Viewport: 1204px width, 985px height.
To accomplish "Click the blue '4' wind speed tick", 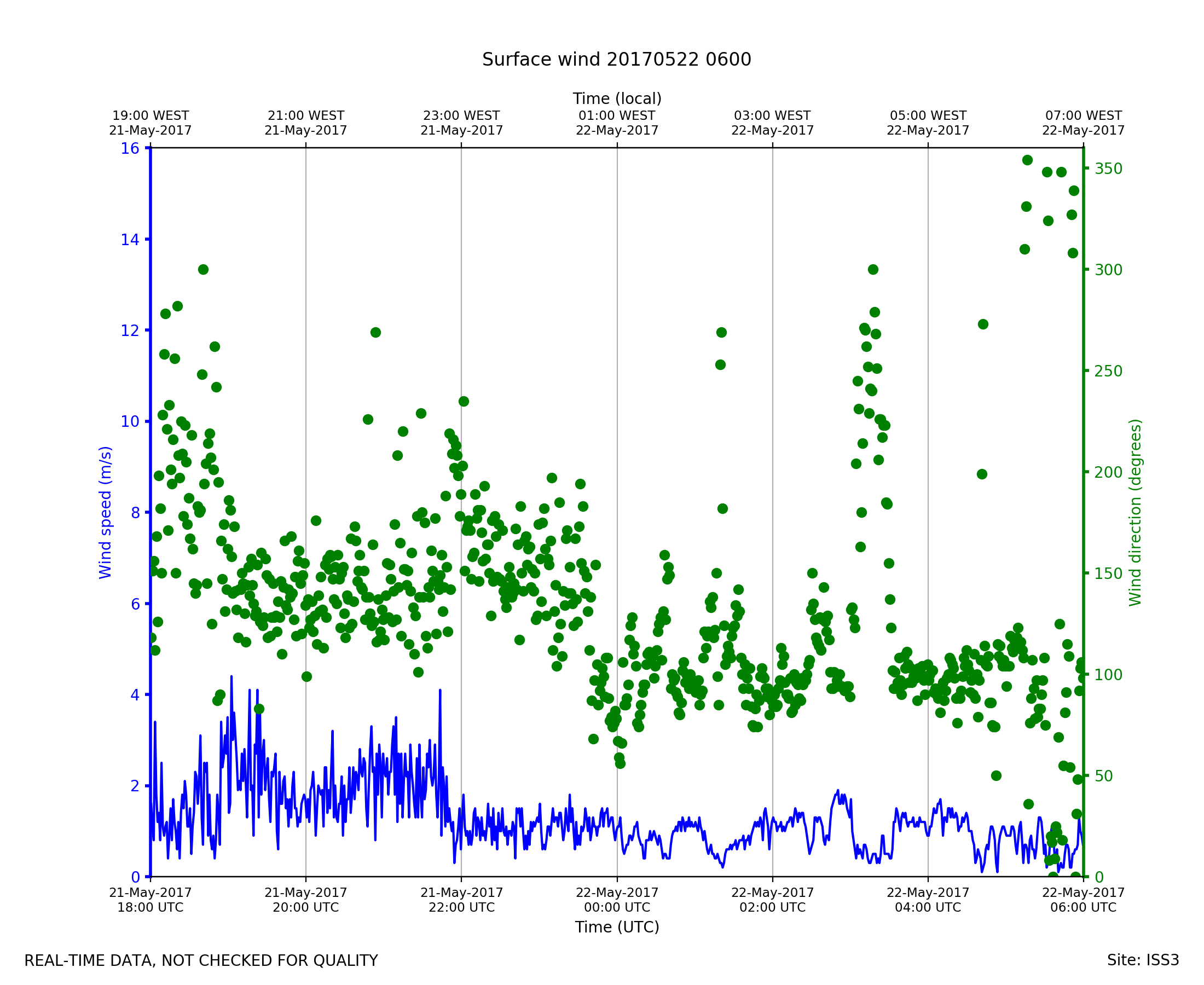I will pos(135,694).
